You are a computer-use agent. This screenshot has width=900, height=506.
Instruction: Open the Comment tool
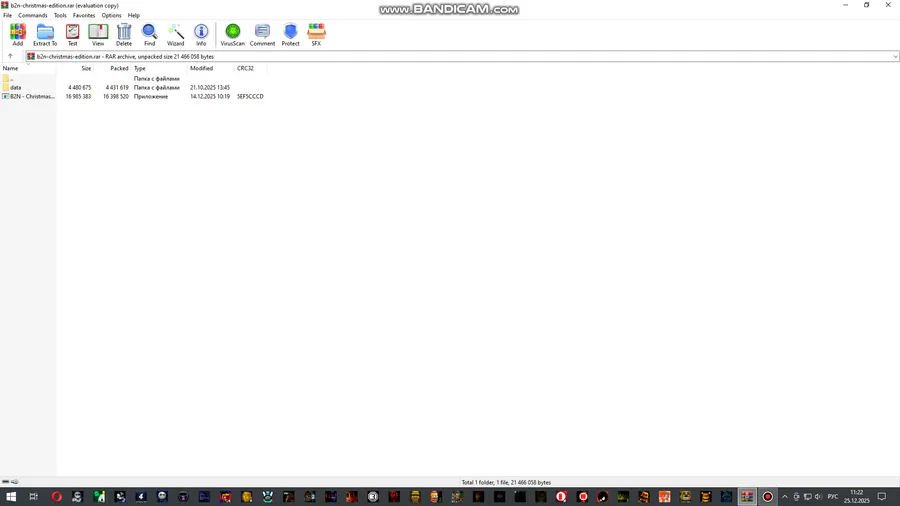pos(262,34)
